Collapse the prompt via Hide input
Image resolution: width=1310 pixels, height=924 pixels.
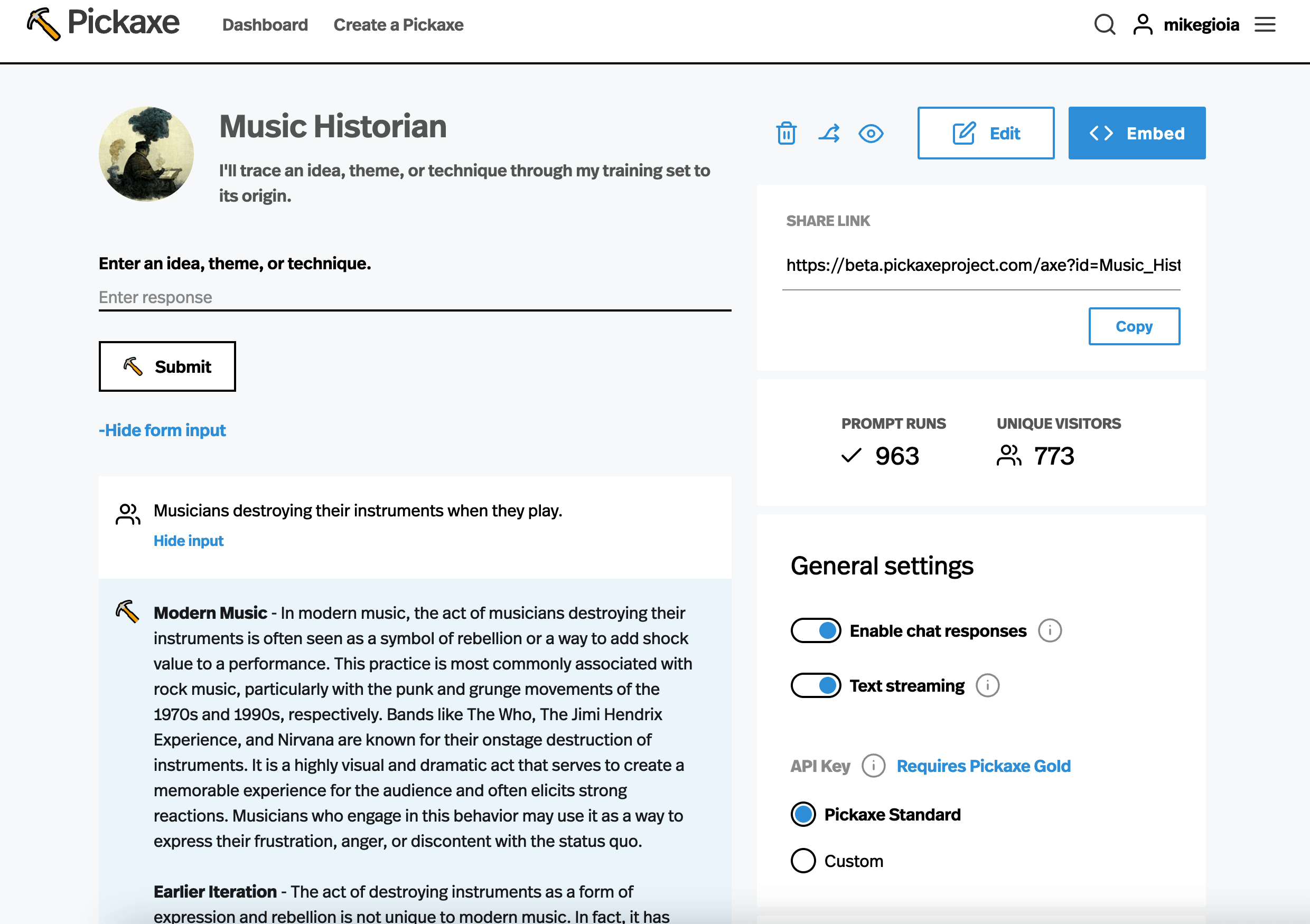tap(188, 541)
